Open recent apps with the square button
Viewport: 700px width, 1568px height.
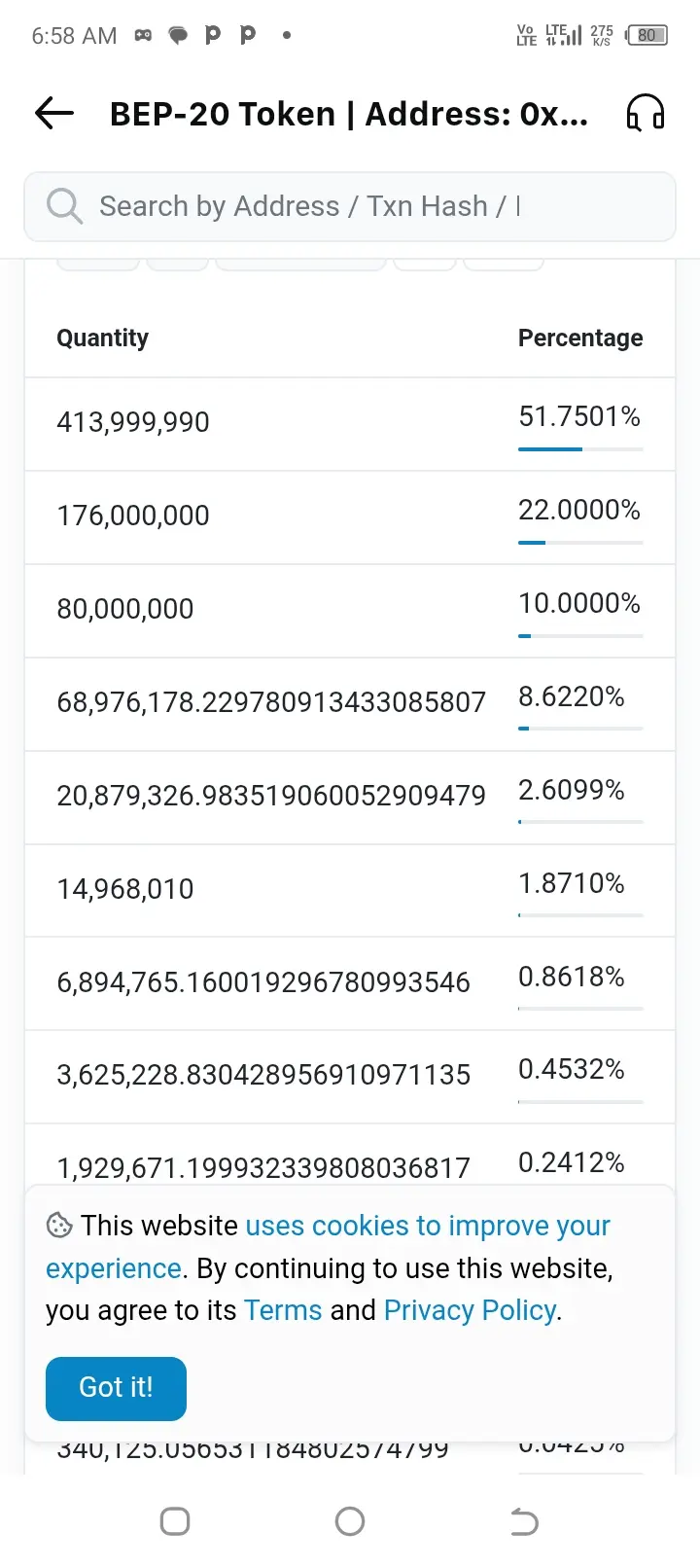coord(175,1521)
